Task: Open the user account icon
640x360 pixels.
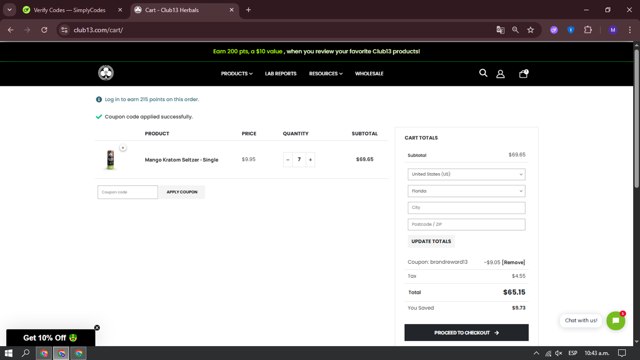Action: click(500, 74)
